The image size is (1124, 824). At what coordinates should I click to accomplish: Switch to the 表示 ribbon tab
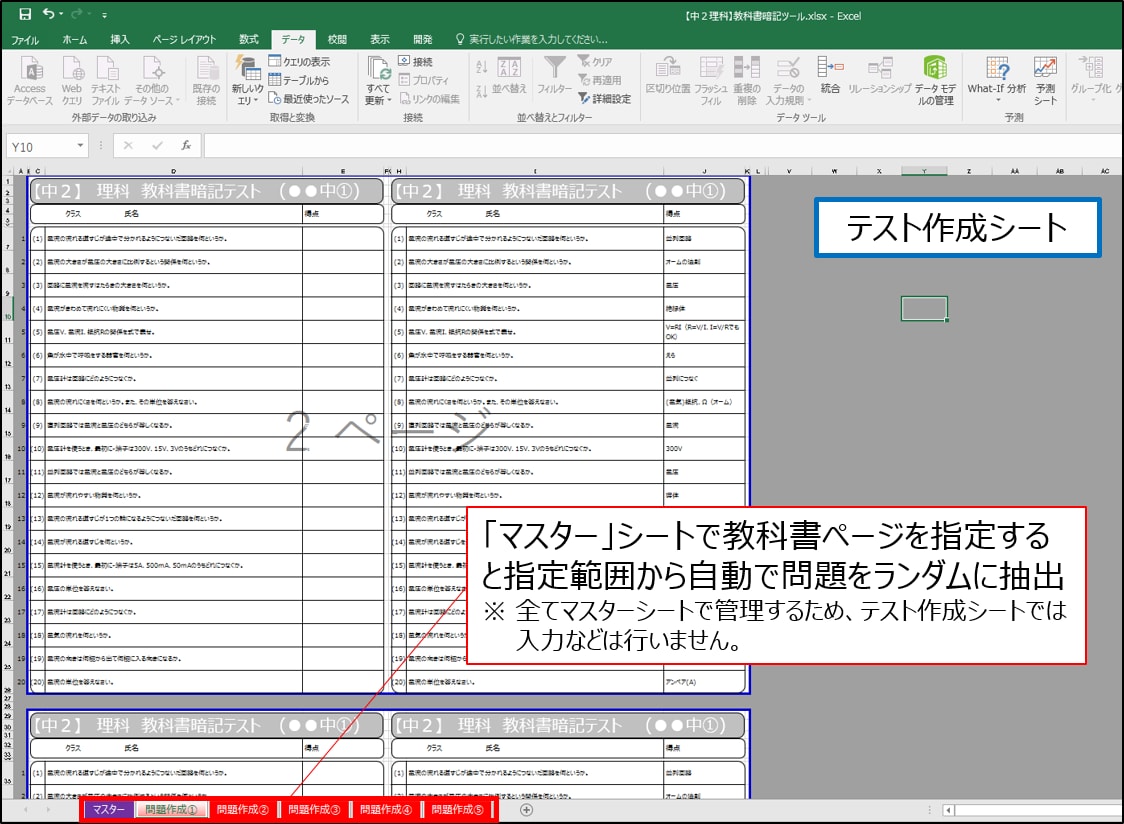point(380,39)
